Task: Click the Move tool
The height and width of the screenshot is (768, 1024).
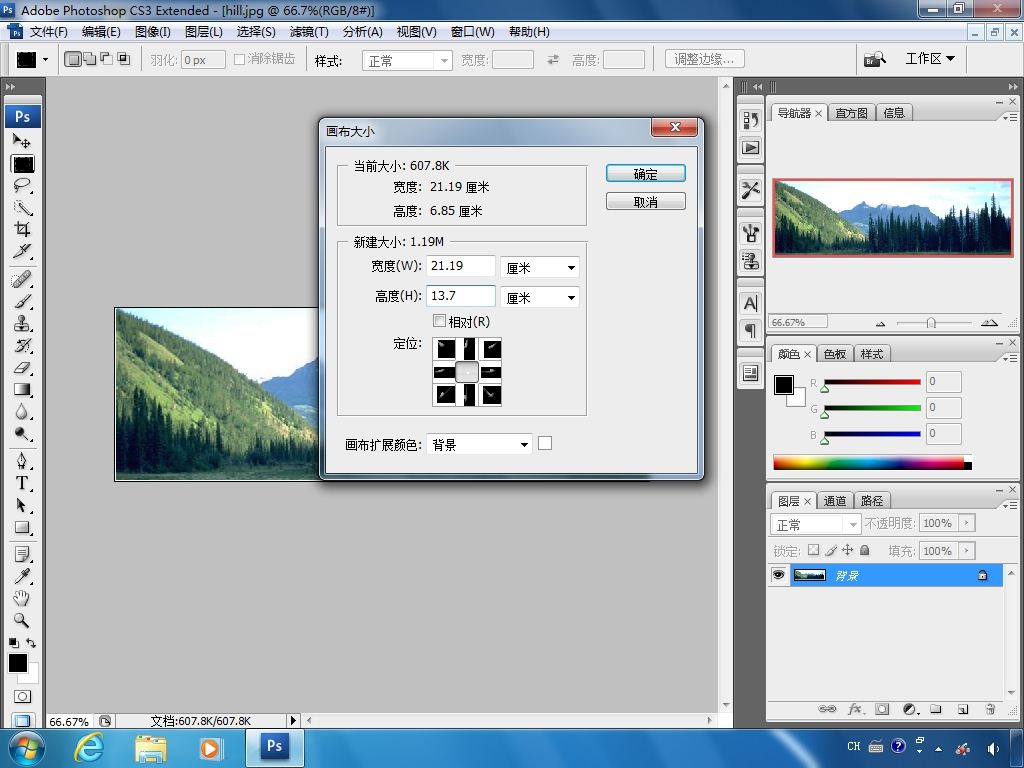Action: (x=22, y=140)
